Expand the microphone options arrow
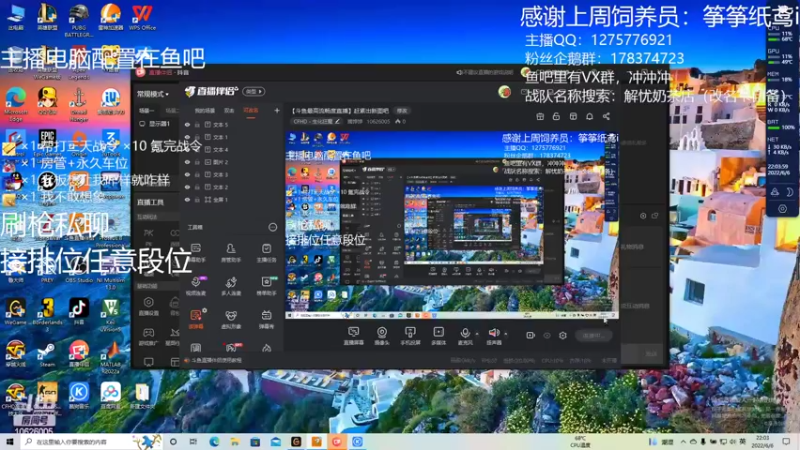This screenshot has height=450, width=800. coord(477,334)
